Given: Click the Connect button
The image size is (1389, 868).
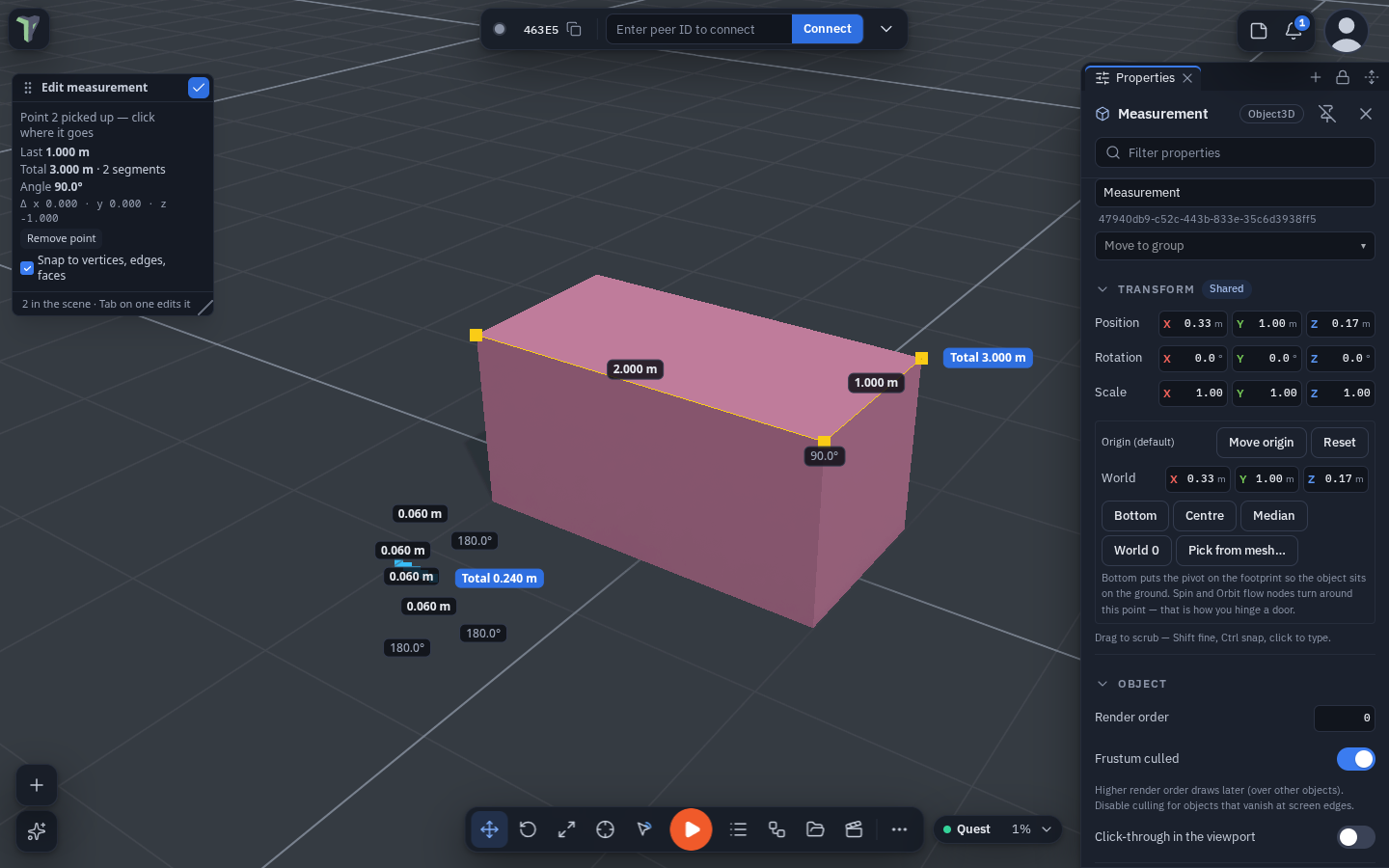Looking at the screenshot, I should click(828, 29).
